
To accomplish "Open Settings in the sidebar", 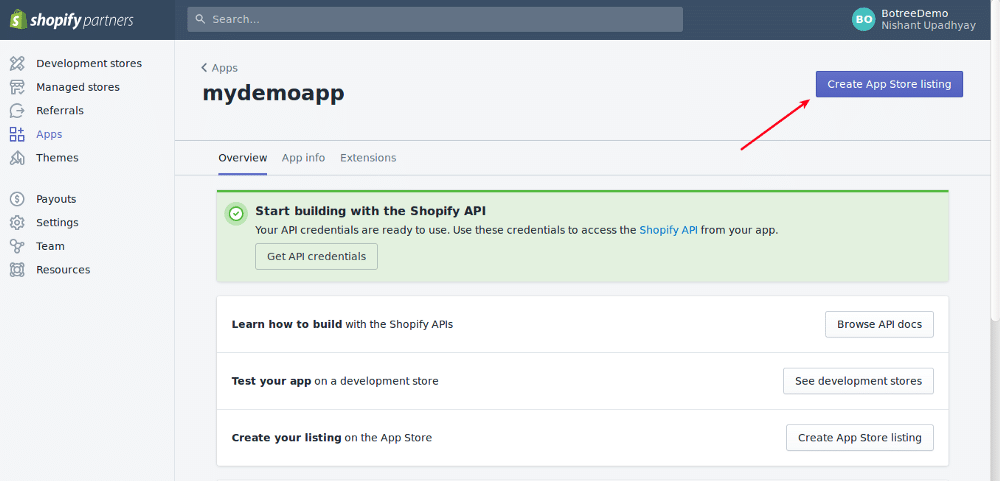I will (x=57, y=223).
